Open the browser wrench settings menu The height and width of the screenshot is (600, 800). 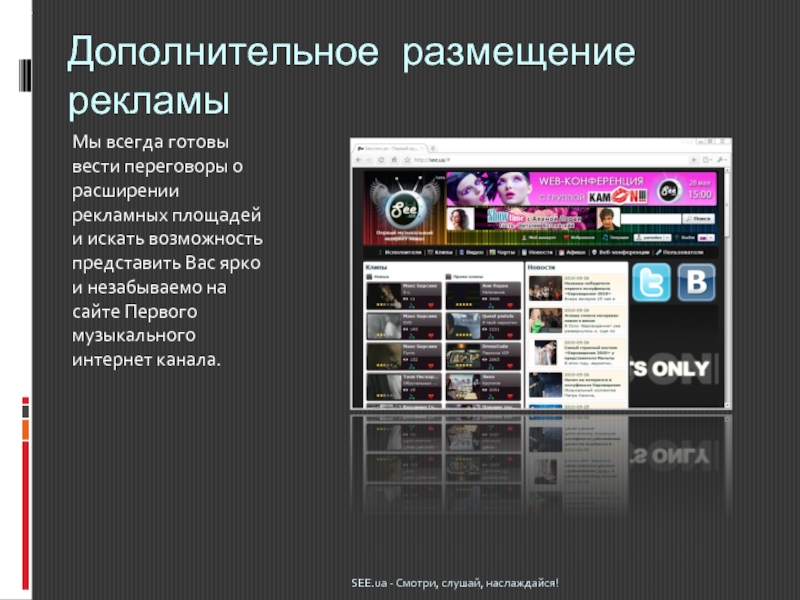coord(721,160)
